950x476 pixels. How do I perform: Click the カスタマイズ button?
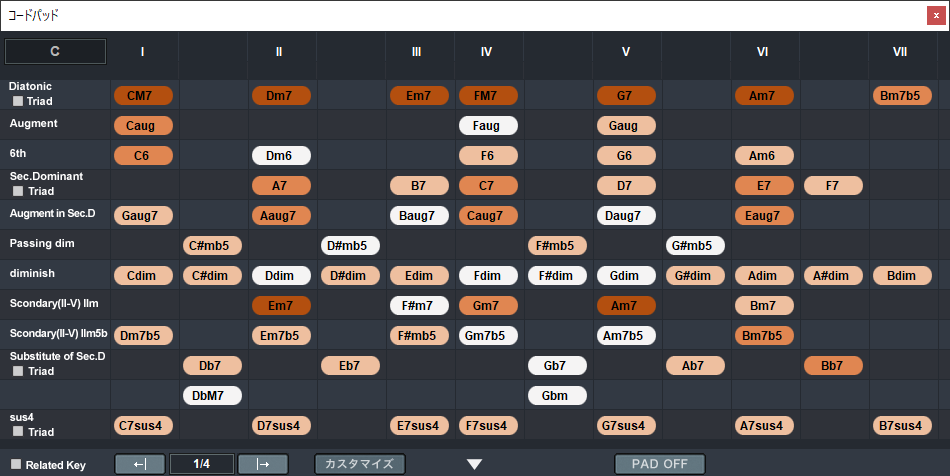coord(360,464)
